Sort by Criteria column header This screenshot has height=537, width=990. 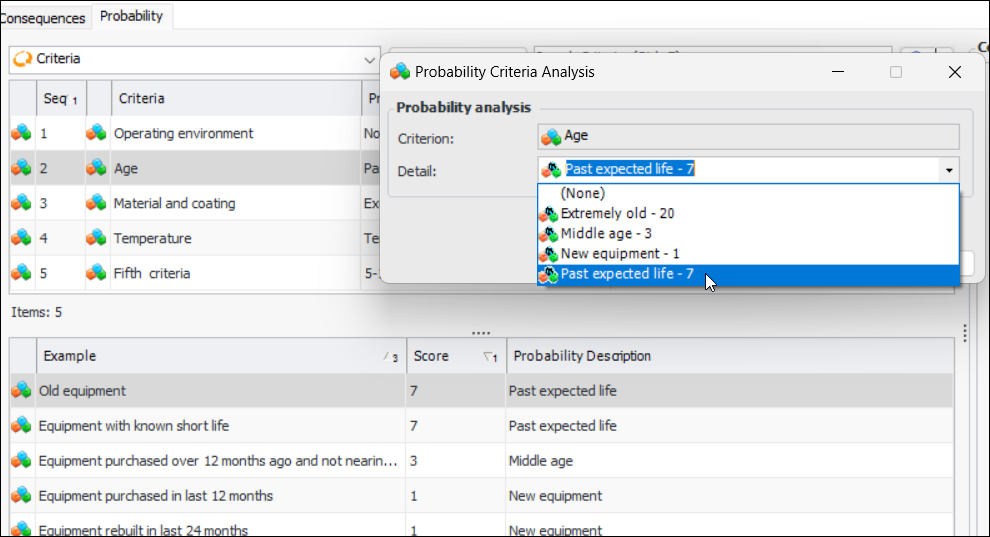coord(236,98)
